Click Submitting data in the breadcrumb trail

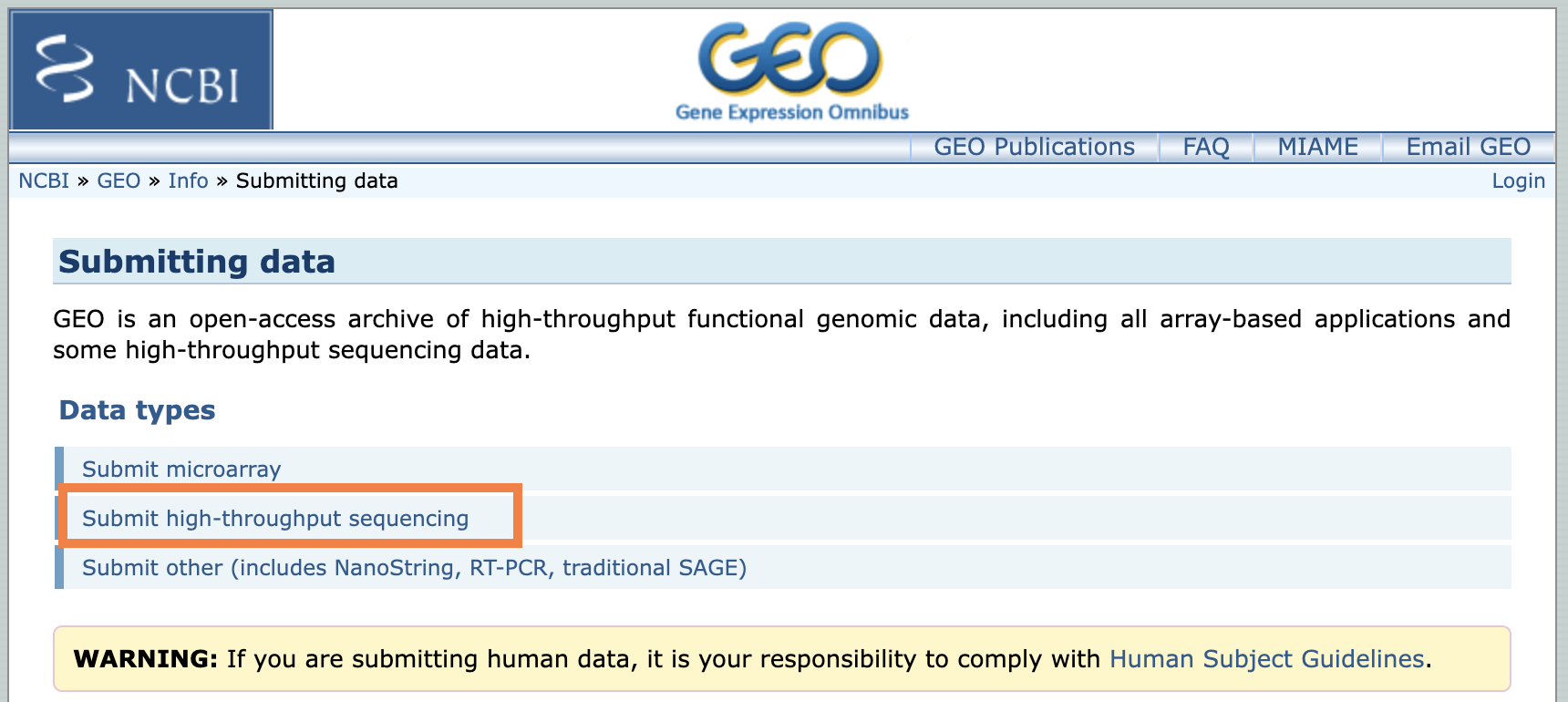tap(316, 181)
